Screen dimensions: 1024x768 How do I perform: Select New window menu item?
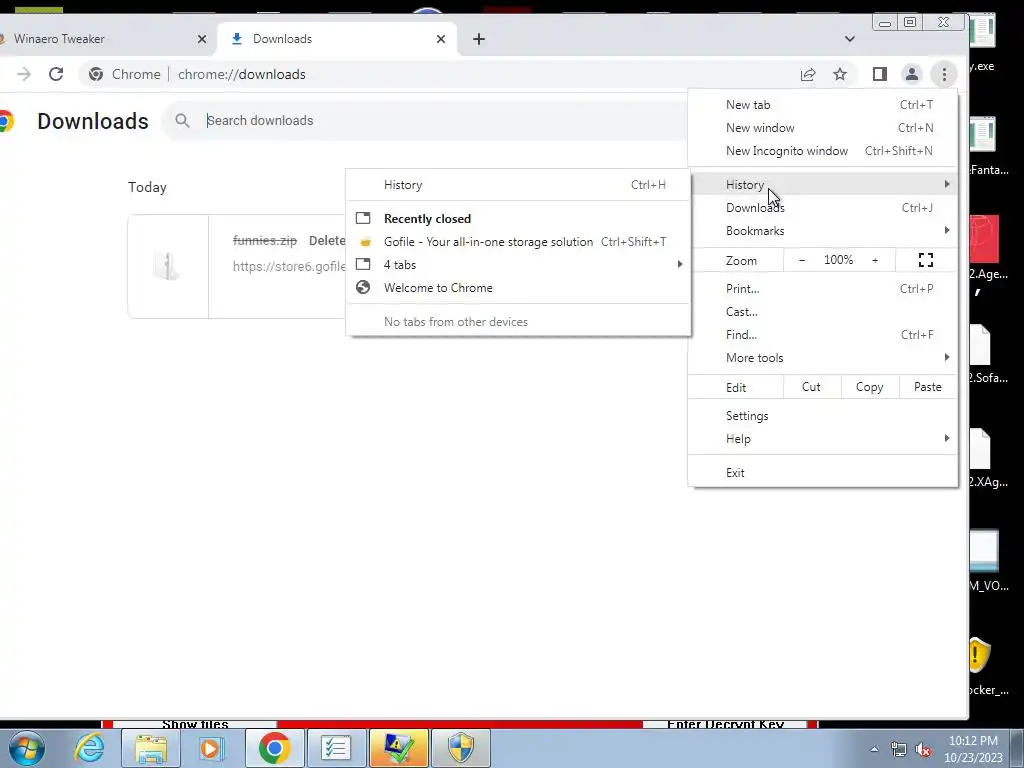point(823,128)
